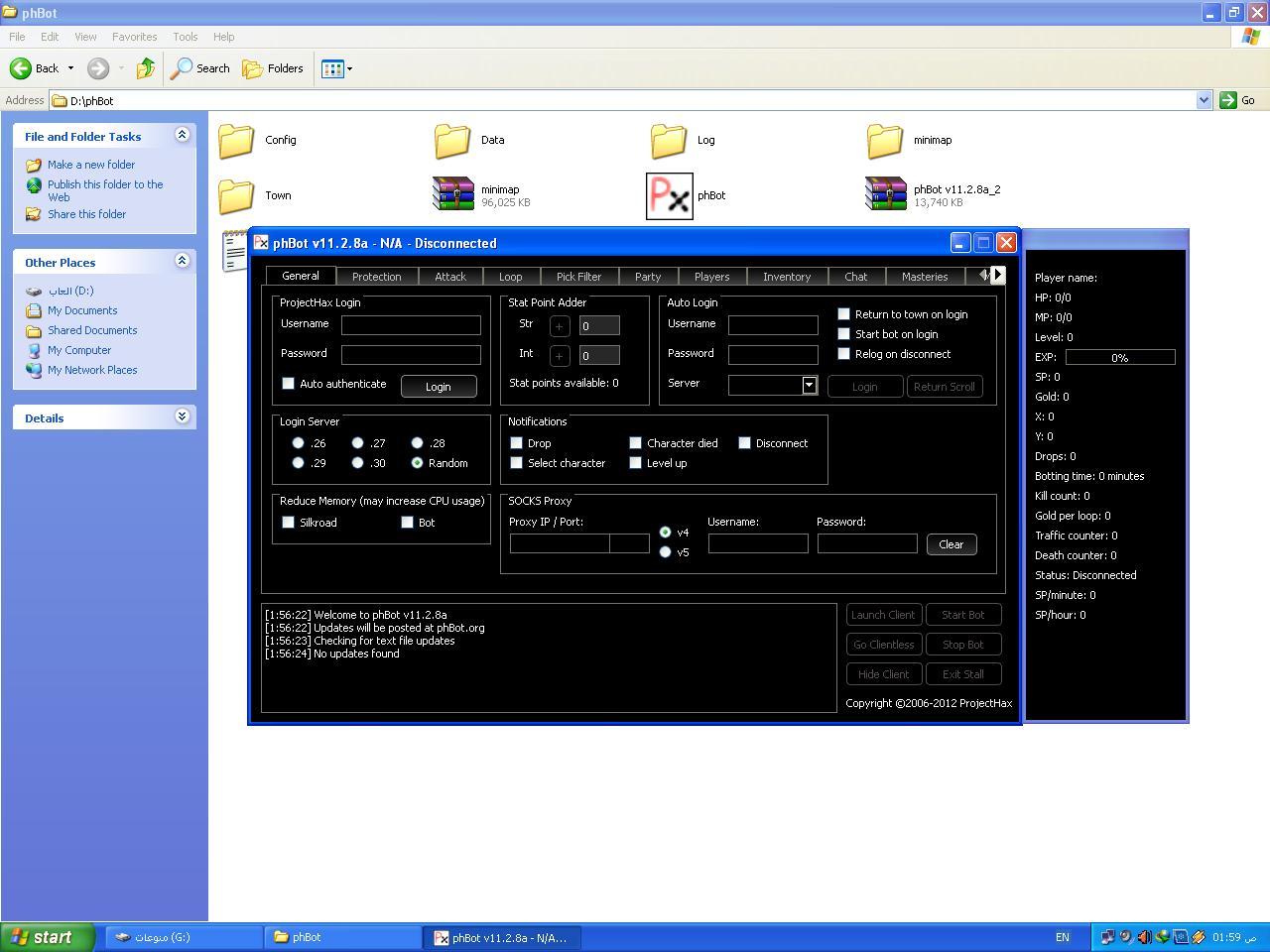Check Return to town on login

click(844, 314)
